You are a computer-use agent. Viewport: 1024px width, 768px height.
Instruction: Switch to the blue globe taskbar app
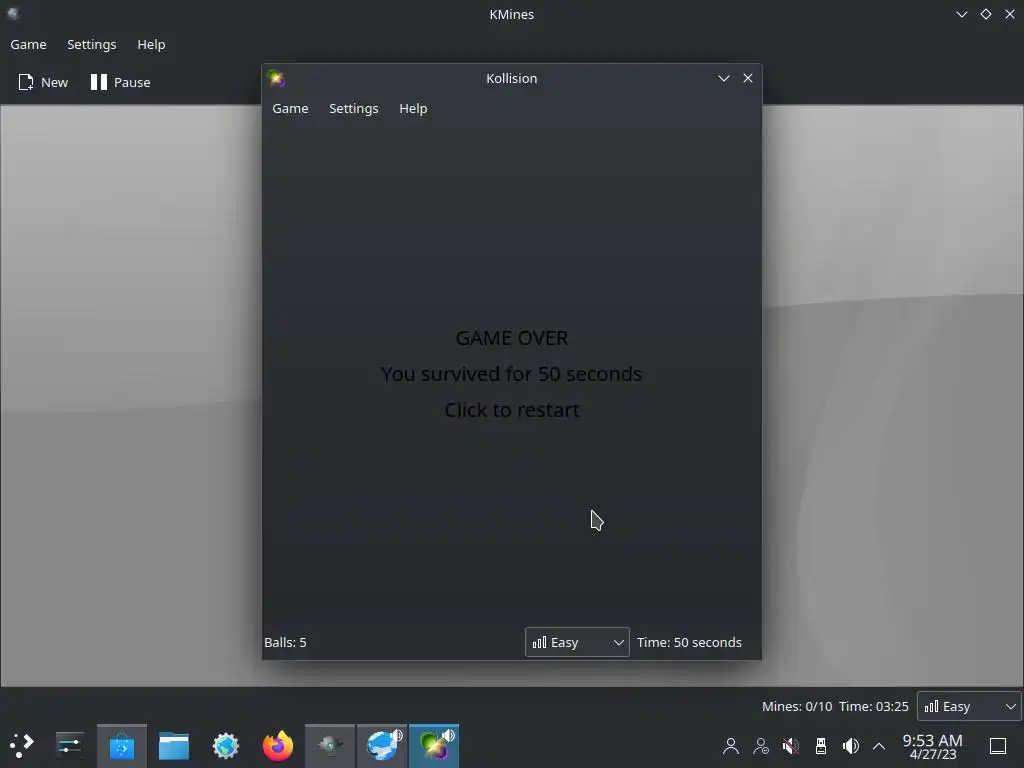coord(382,746)
